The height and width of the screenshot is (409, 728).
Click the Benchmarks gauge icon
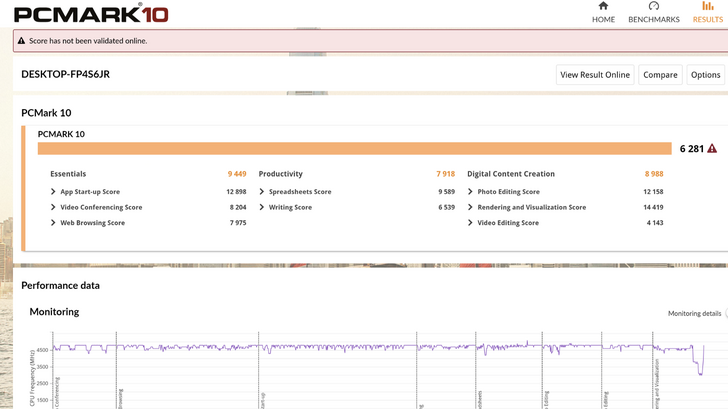654,6
